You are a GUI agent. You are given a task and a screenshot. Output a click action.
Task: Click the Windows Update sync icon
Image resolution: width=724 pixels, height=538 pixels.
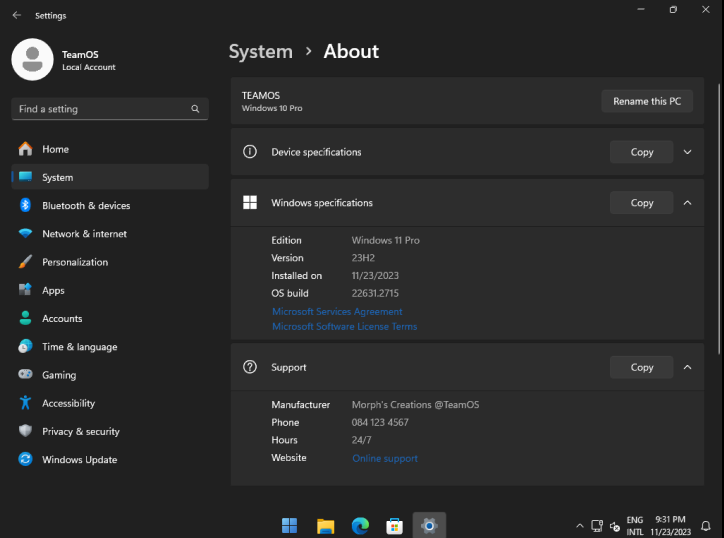25,459
